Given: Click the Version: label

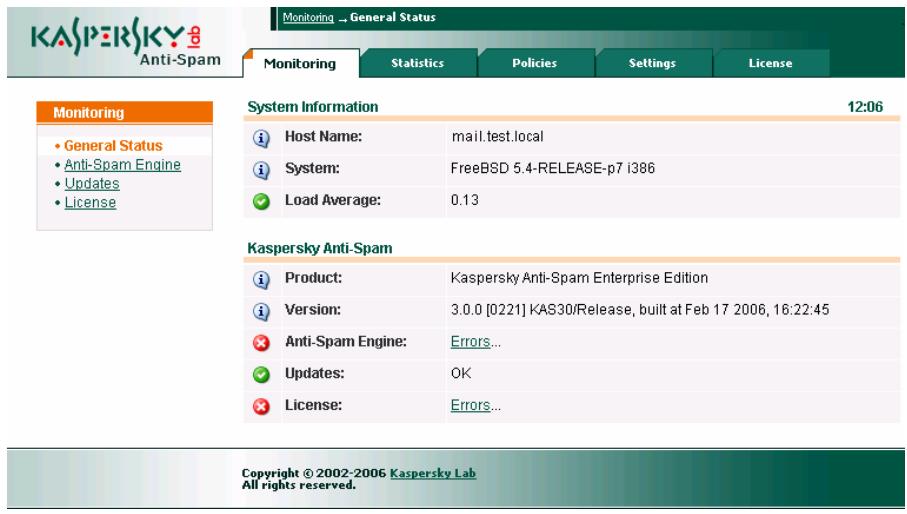Looking at the screenshot, I should pos(313,310).
